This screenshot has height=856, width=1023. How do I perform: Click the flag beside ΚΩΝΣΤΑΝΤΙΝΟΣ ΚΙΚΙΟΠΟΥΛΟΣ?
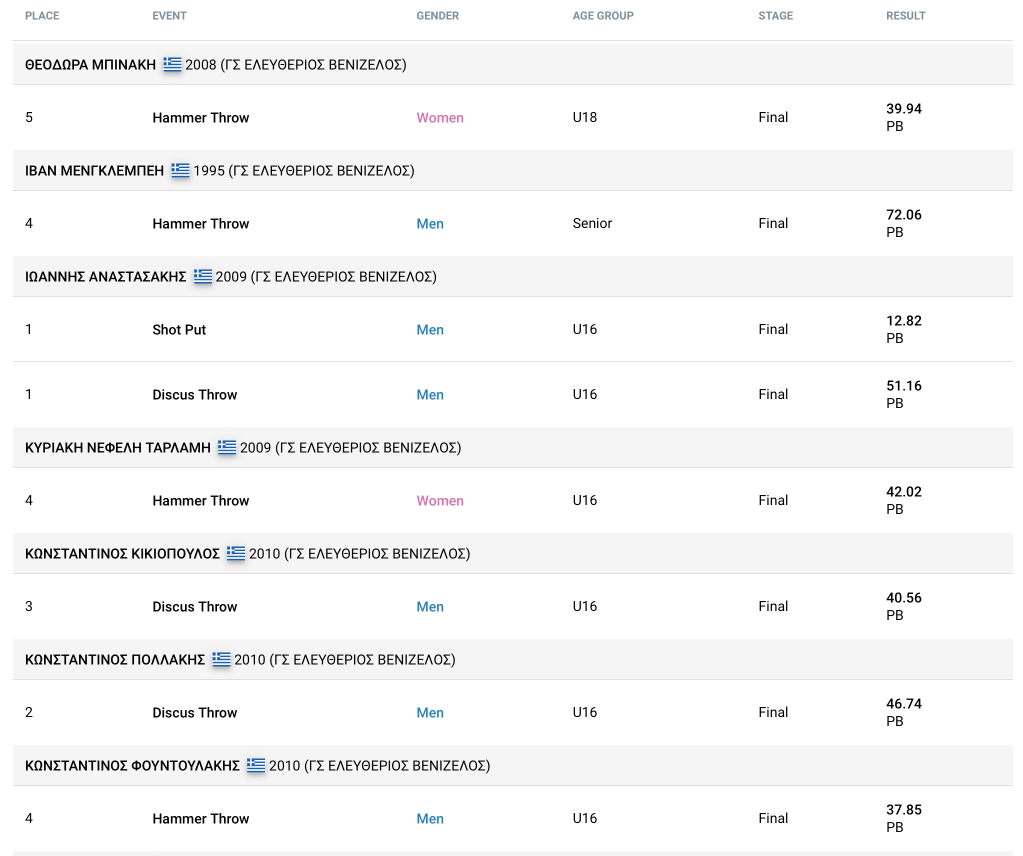click(236, 554)
